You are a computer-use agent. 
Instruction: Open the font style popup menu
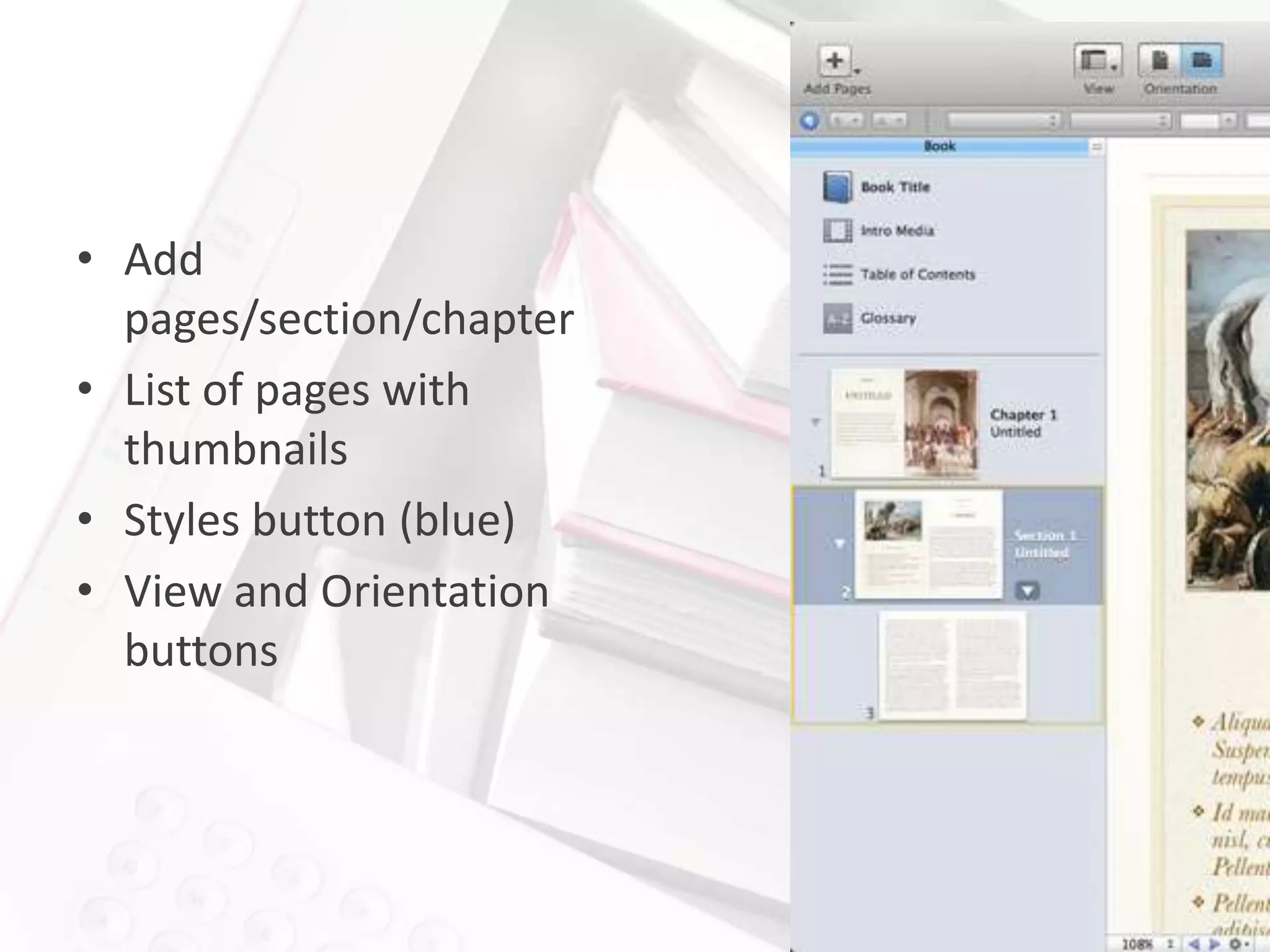(1120, 120)
